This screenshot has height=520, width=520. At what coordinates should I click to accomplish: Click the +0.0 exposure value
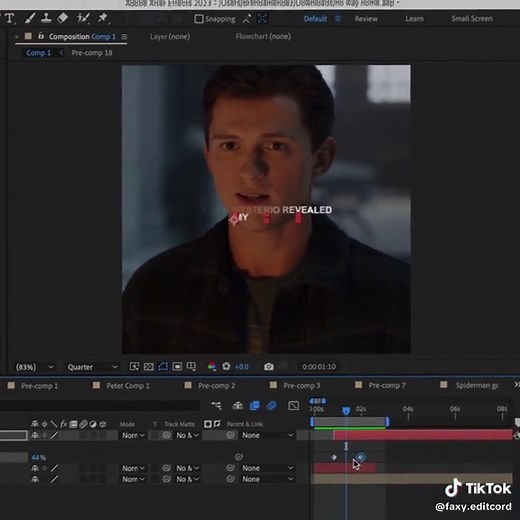pyautogui.click(x=242, y=367)
